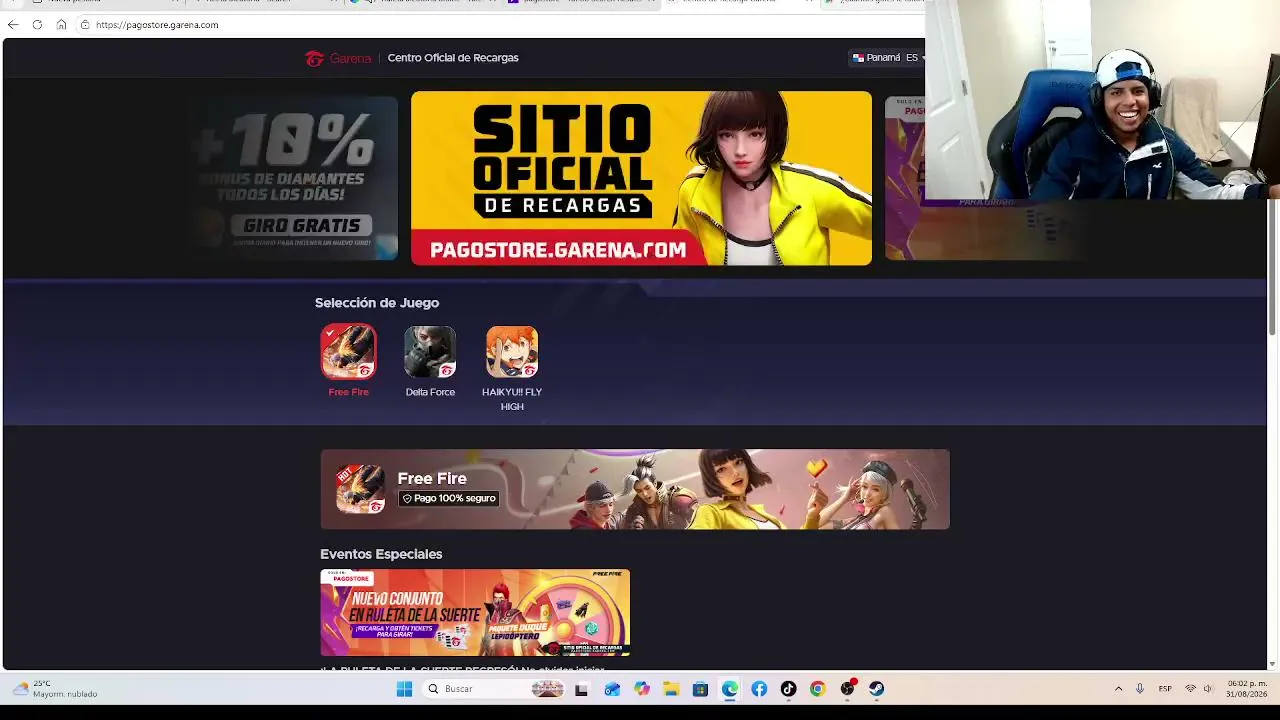
Task: Open Steam from the taskbar
Action: click(x=876, y=689)
